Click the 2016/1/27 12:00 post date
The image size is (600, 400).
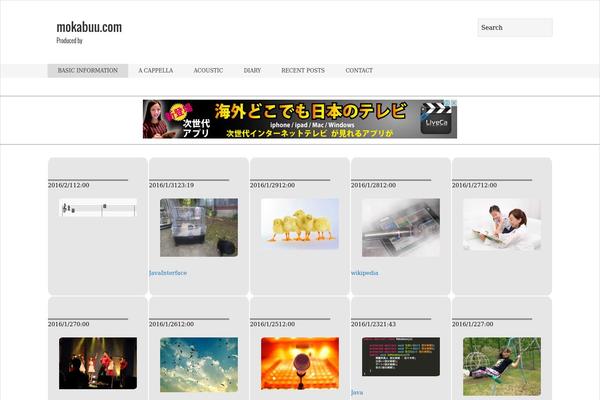pos(474,185)
